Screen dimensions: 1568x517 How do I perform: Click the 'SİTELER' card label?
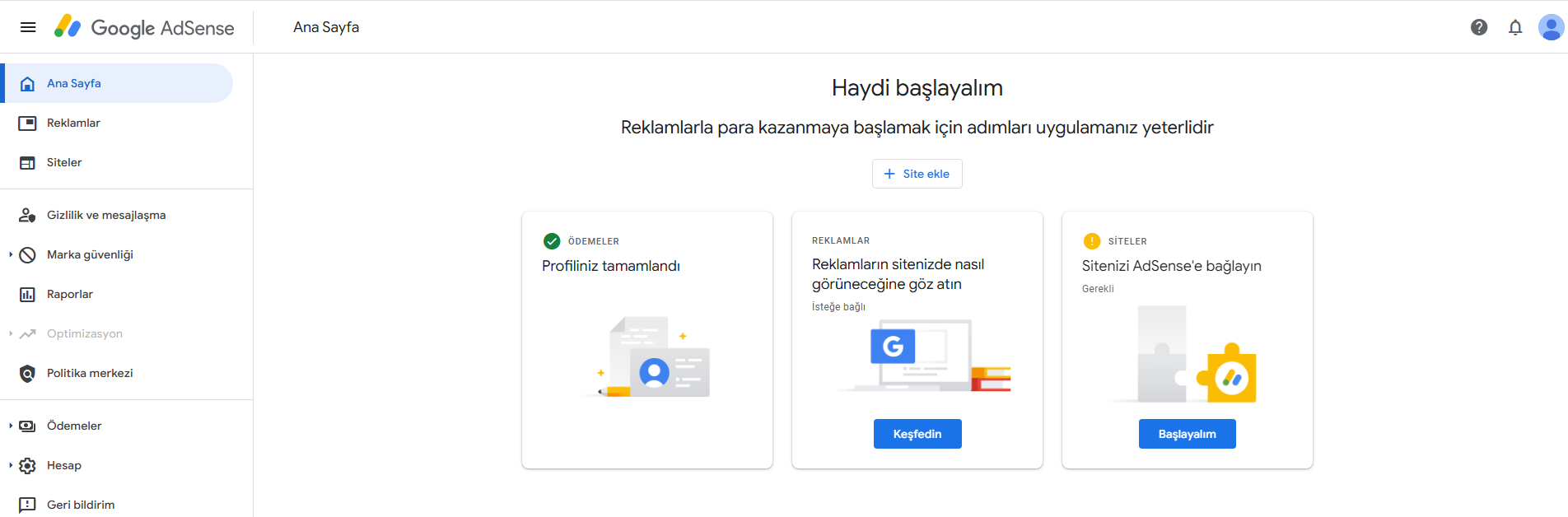1127,241
